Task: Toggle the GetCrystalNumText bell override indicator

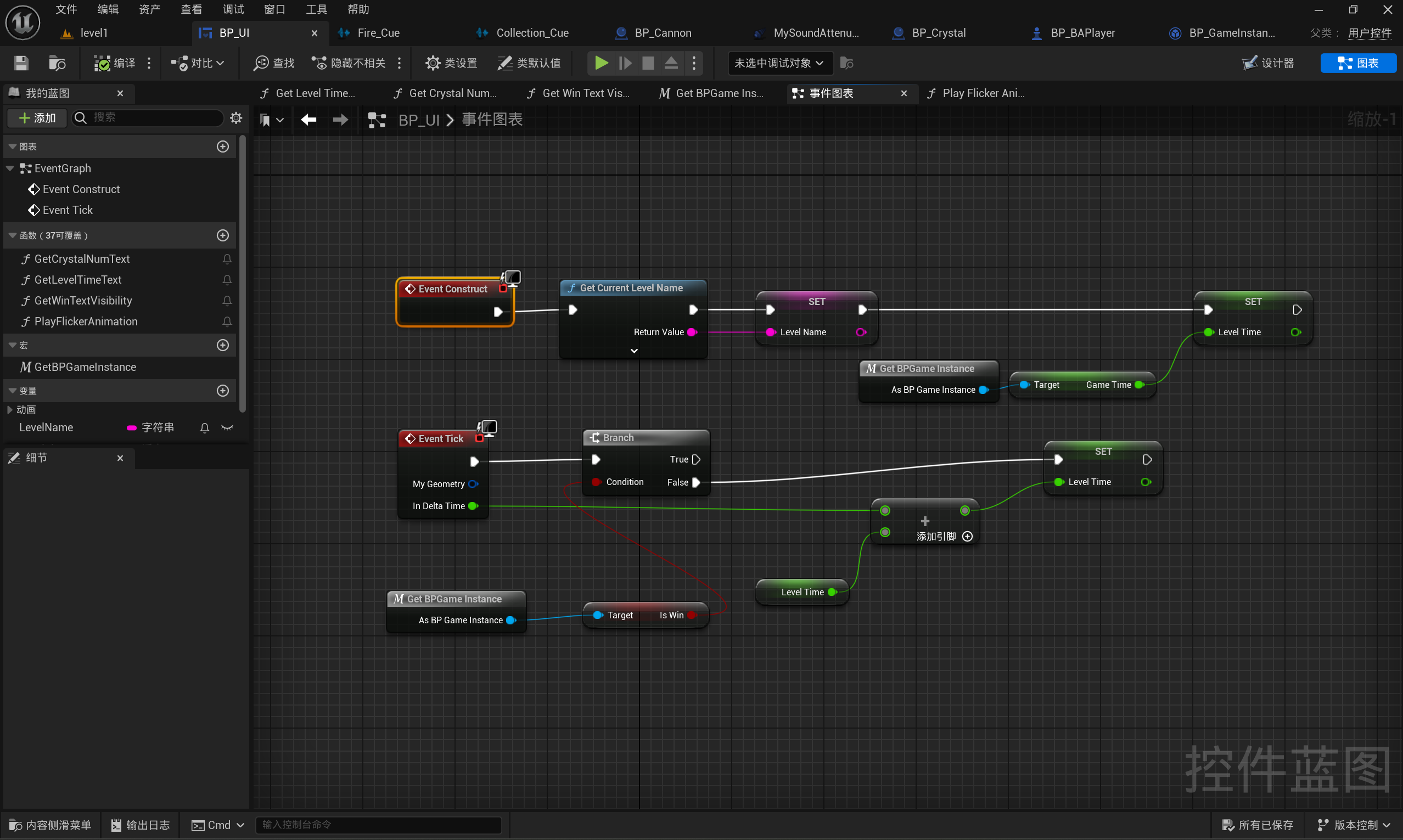Action: coord(227,260)
